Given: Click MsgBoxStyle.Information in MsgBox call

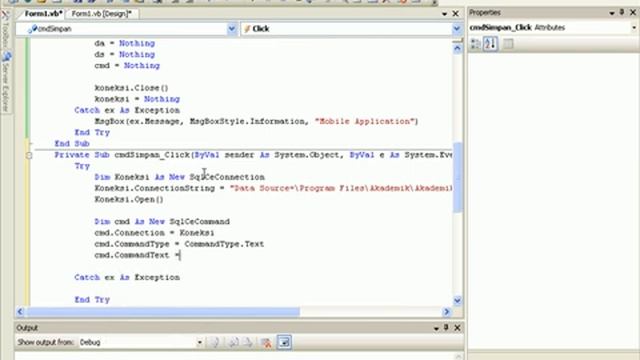Looking at the screenshot, I should click(x=247, y=121).
